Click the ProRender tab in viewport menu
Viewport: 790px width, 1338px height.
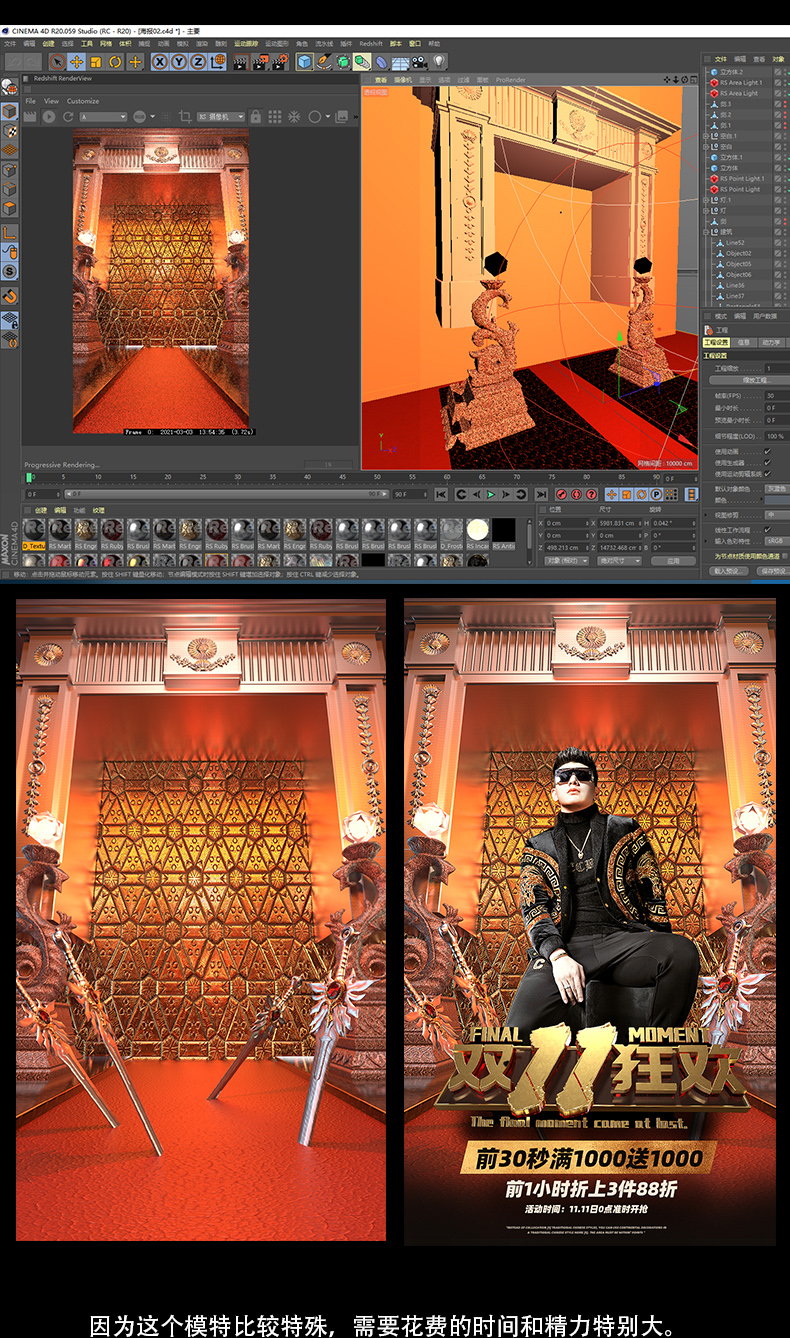[x=510, y=79]
